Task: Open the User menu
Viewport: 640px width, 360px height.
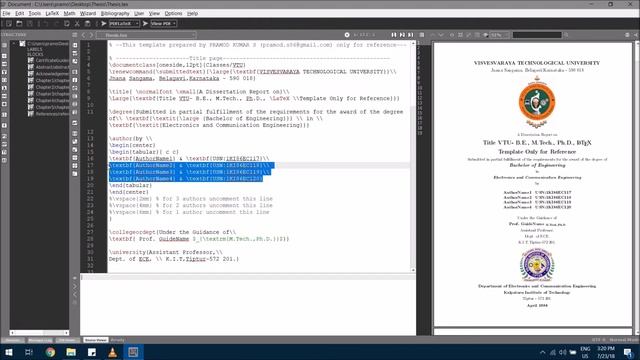Action: pyautogui.click(x=139, y=13)
